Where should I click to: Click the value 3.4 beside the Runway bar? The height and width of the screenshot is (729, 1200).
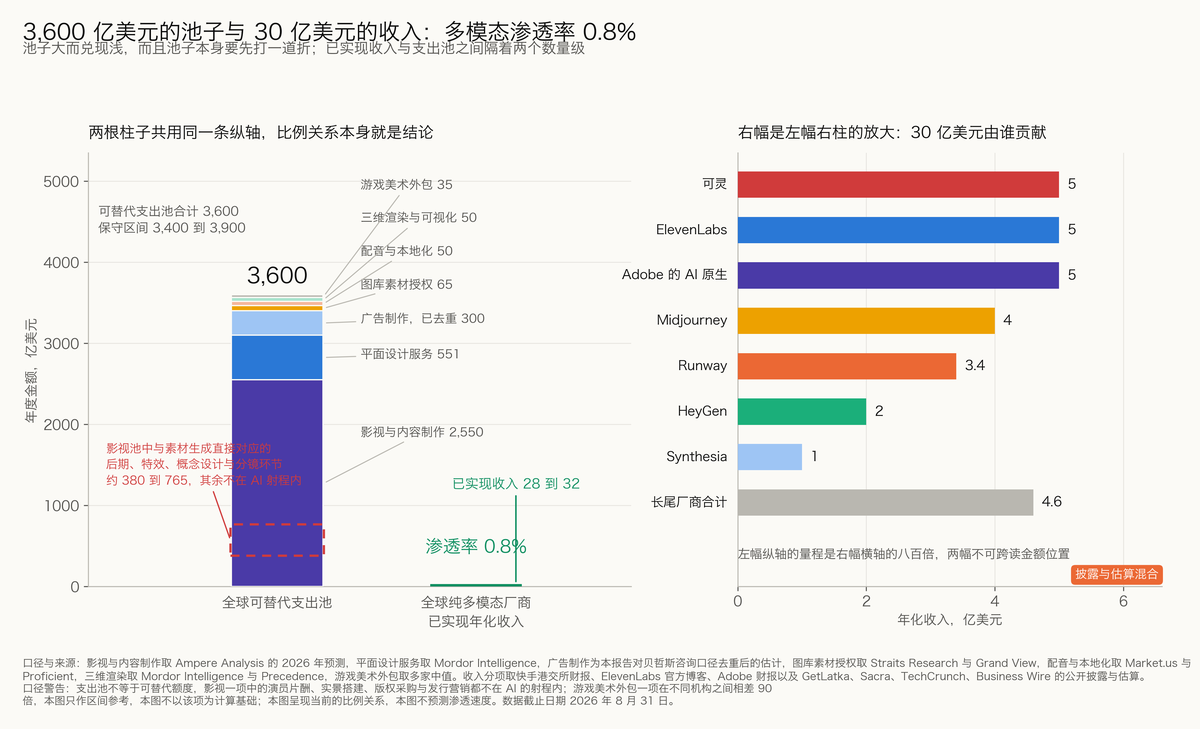tap(976, 366)
